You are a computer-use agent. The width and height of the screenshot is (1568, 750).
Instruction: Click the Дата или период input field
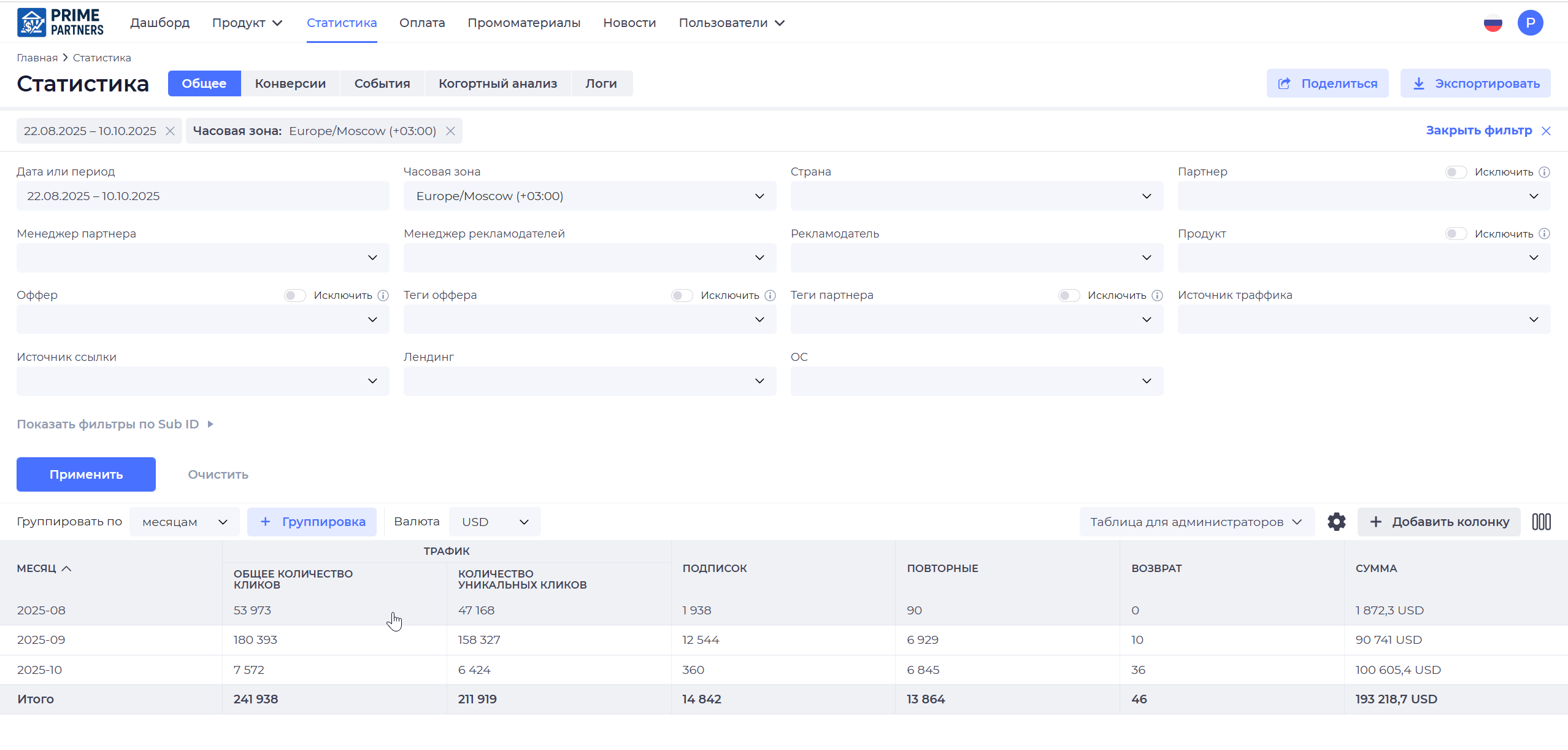click(202, 196)
